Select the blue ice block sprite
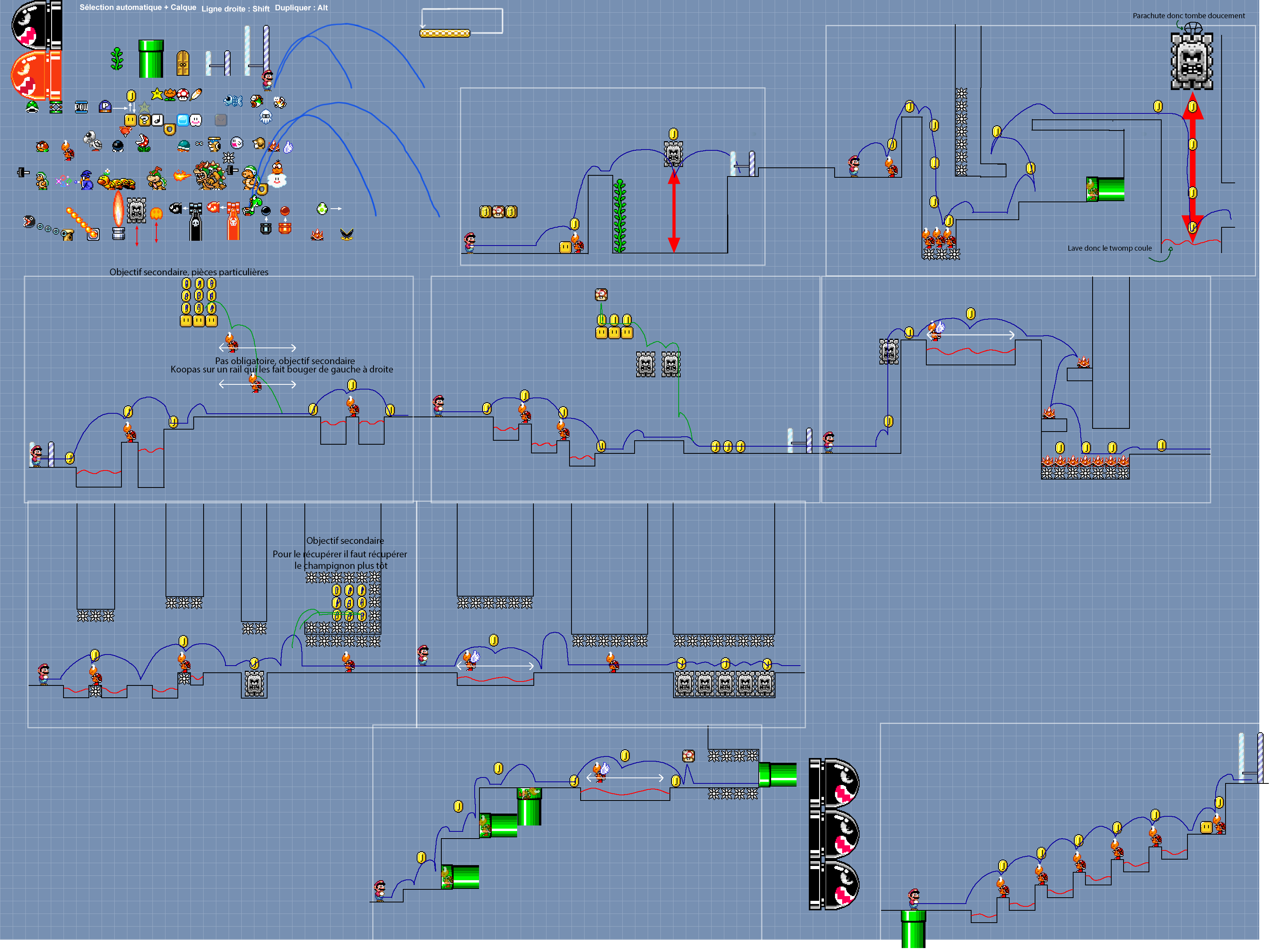Screen dimensions: 1270x952 183,120
